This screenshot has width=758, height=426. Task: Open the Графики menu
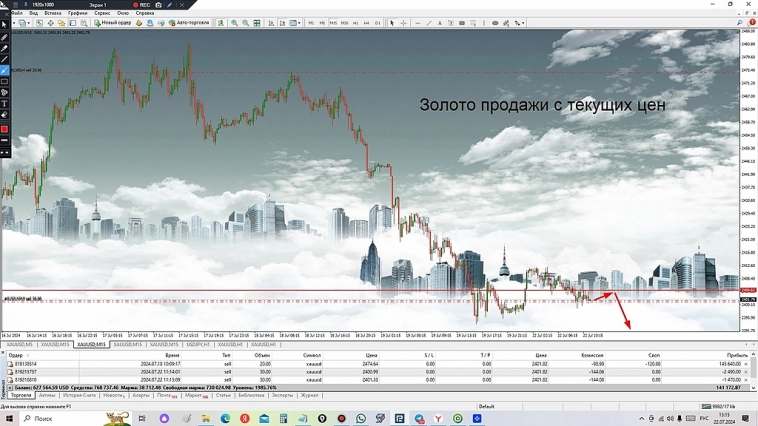[x=77, y=13]
